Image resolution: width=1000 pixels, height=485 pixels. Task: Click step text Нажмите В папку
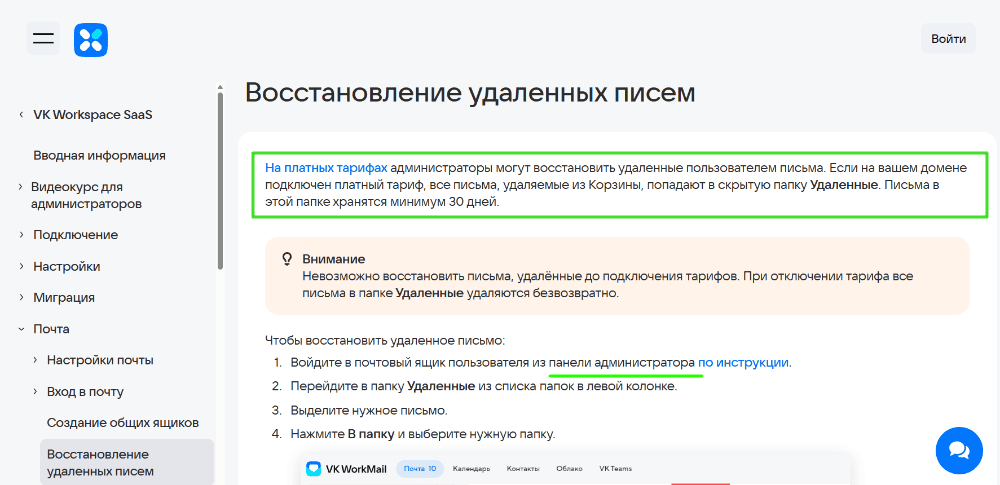tap(423, 435)
